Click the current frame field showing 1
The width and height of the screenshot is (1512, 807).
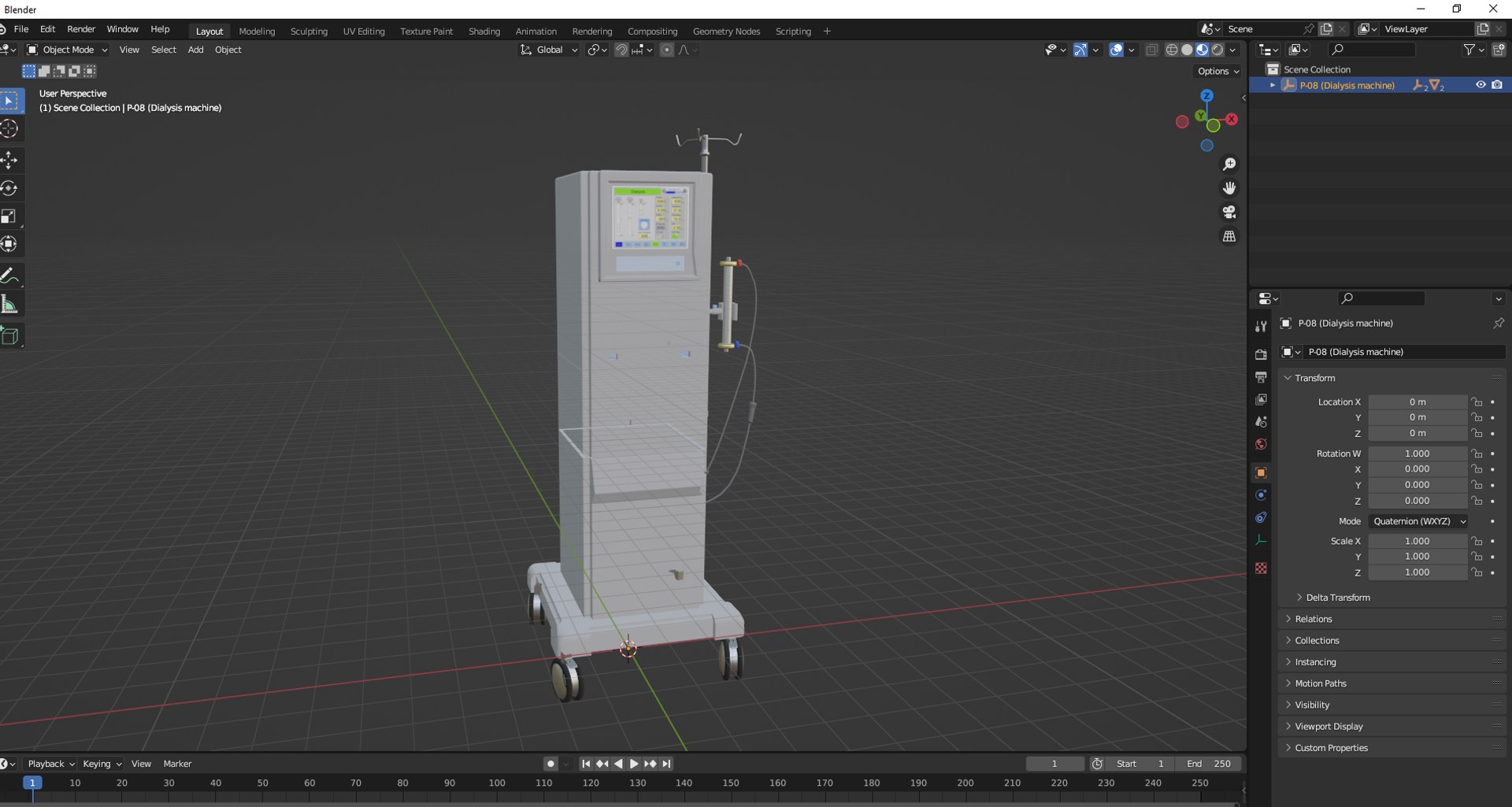point(1054,764)
